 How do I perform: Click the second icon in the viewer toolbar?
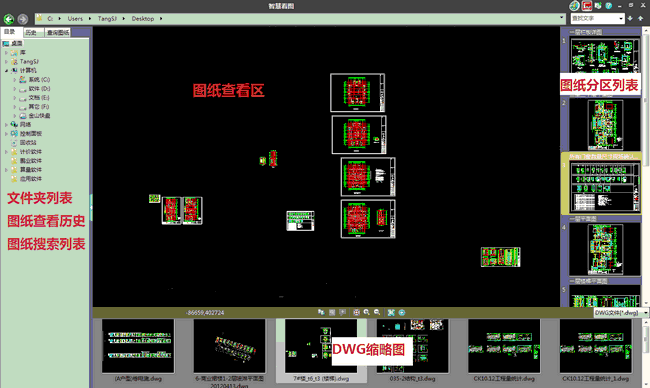(332, 312)
